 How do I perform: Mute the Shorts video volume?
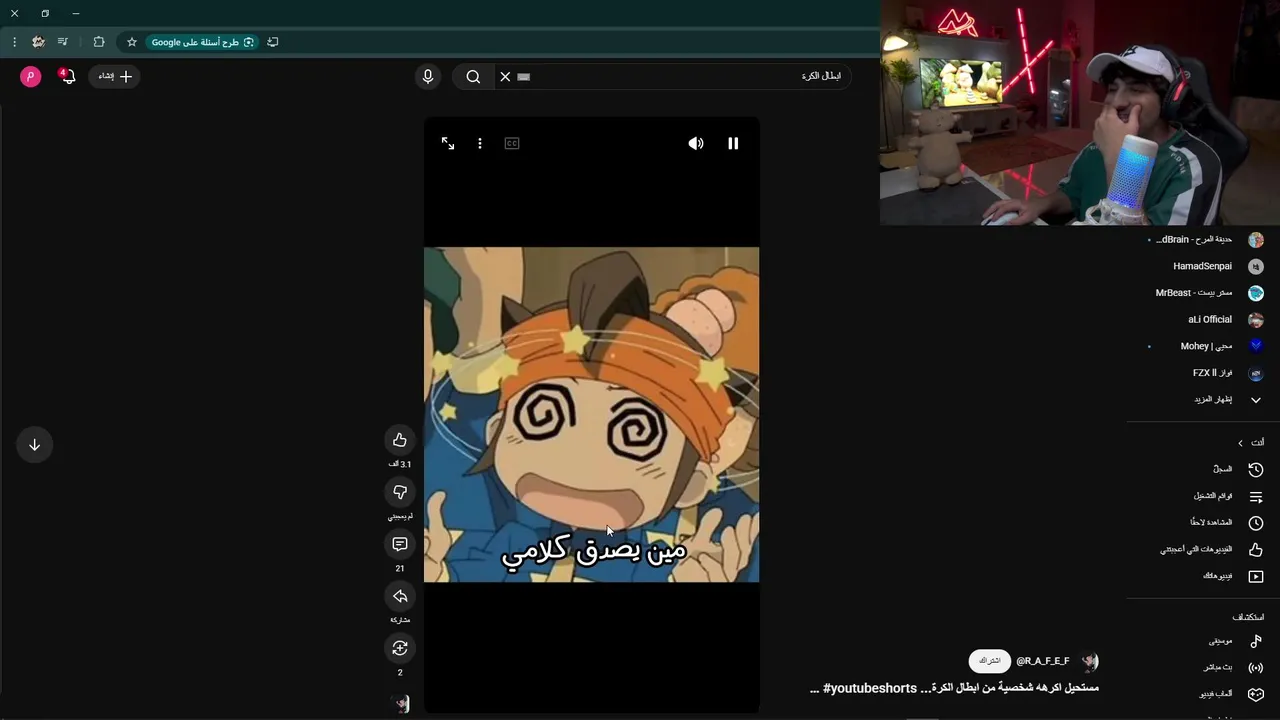pyautogui.click(x=696, y=143)
